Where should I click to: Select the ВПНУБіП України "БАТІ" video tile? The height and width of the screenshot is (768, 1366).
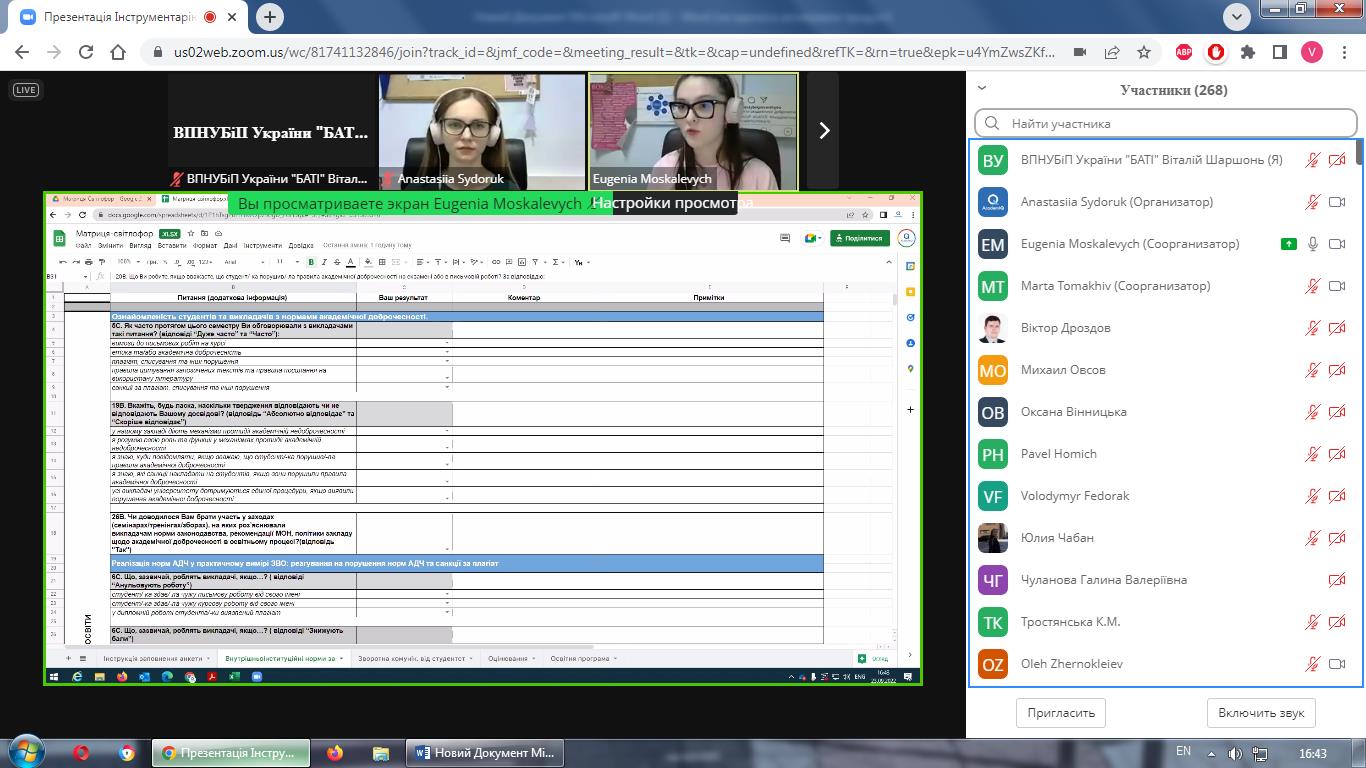(x=271, y=131)
